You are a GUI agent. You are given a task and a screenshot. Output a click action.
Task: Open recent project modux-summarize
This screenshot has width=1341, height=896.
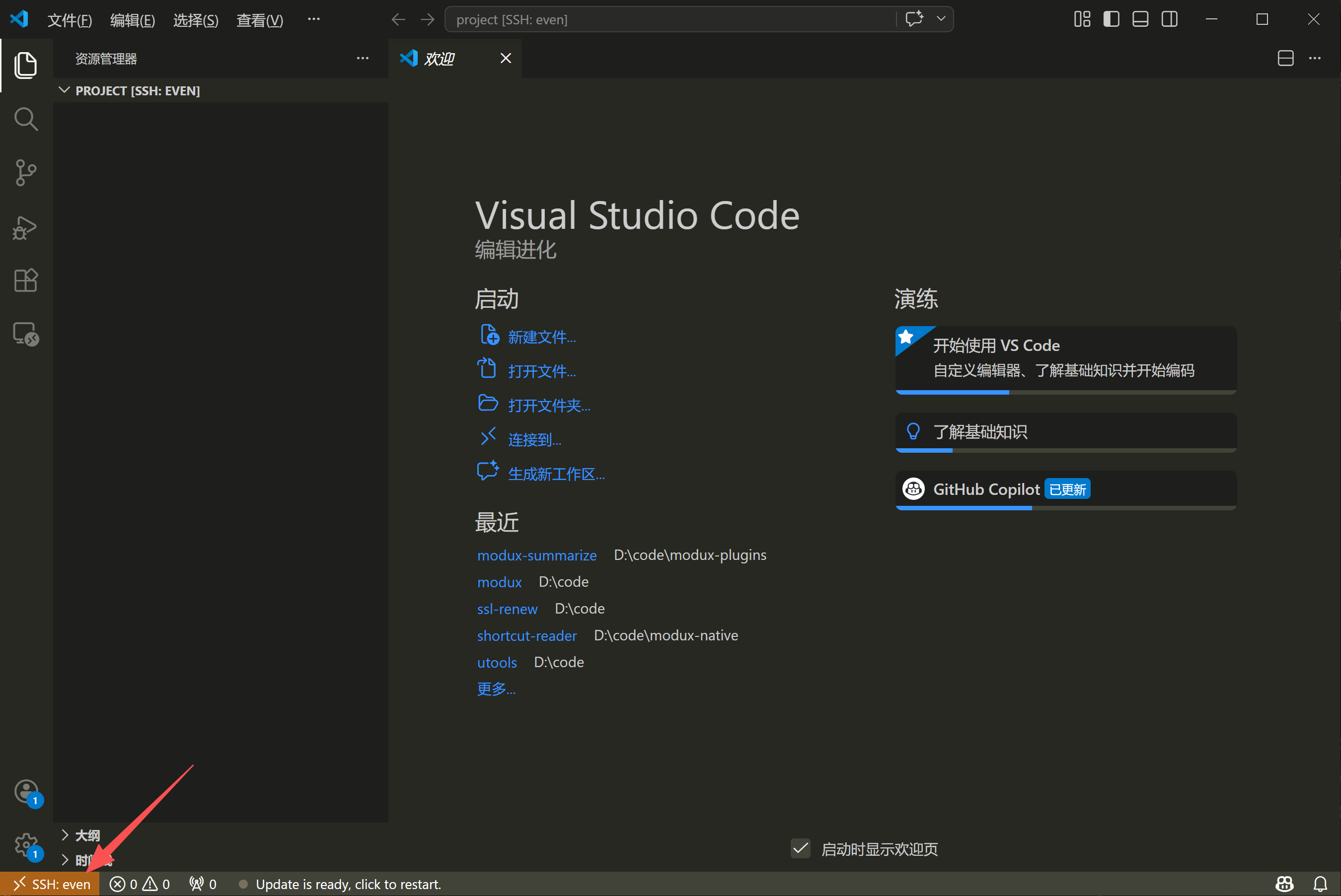pos(537,555)
